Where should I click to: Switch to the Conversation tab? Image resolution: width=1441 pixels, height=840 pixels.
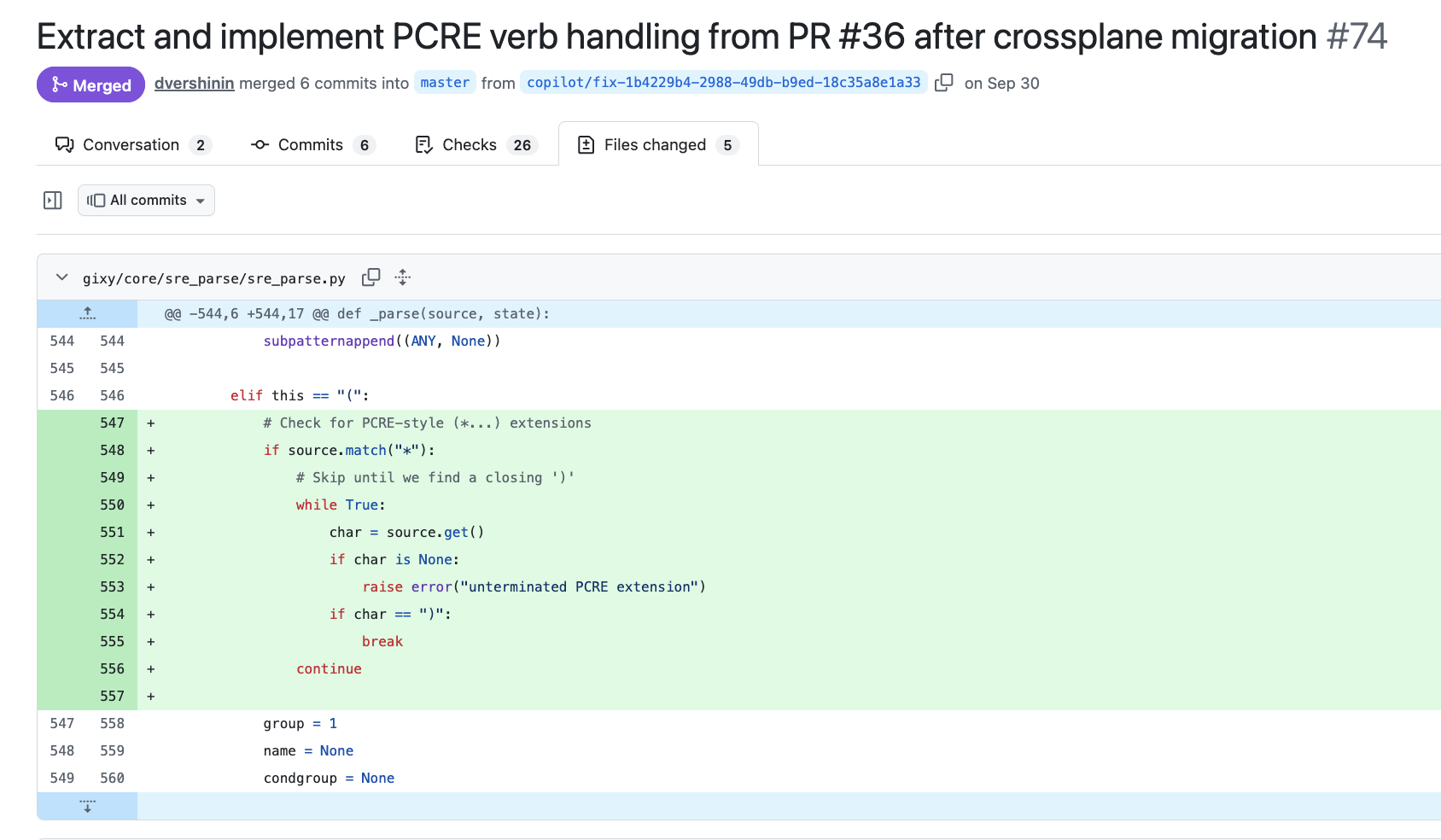(x=132, y=145)
